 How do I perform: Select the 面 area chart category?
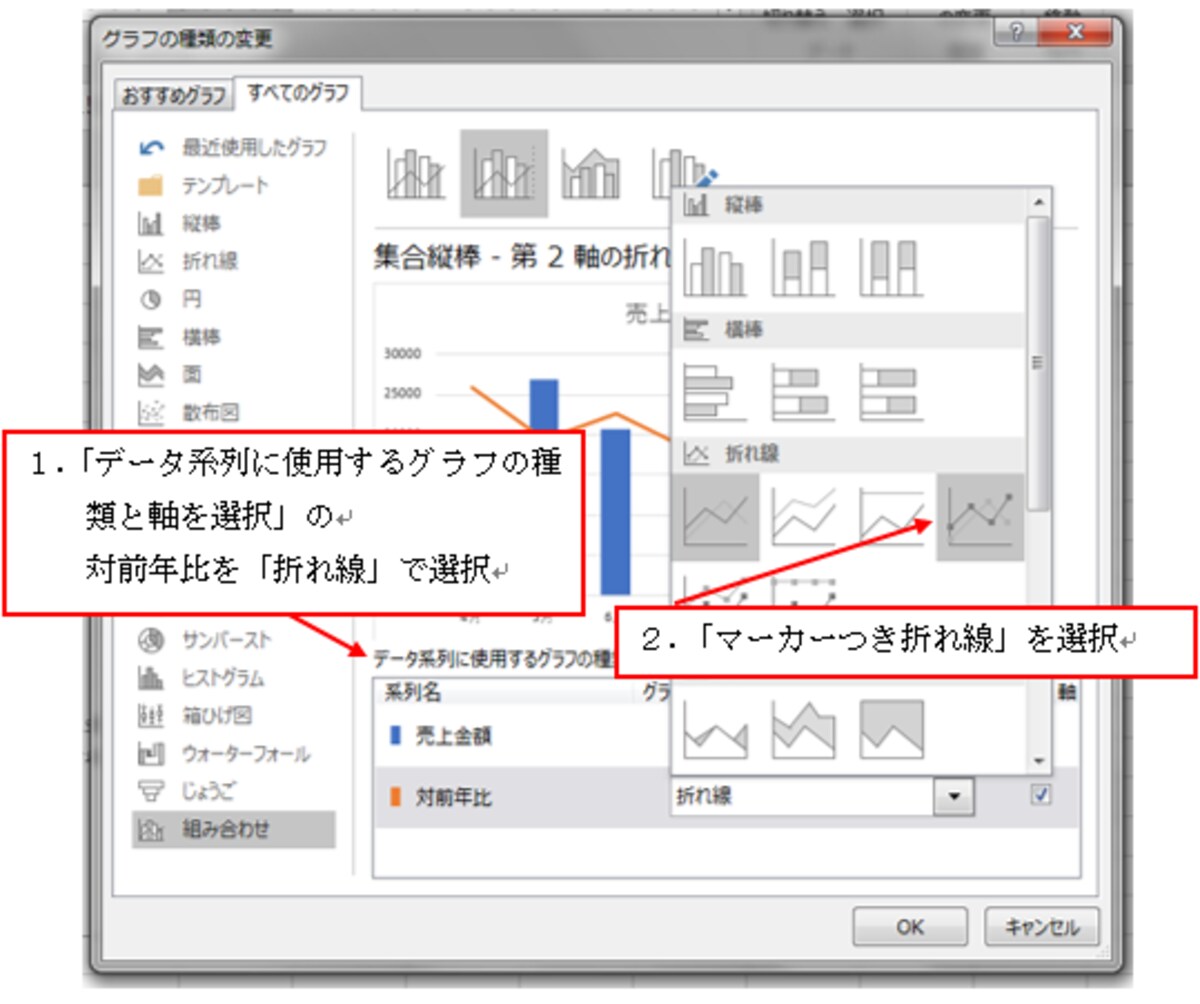(x=170, y=374)
